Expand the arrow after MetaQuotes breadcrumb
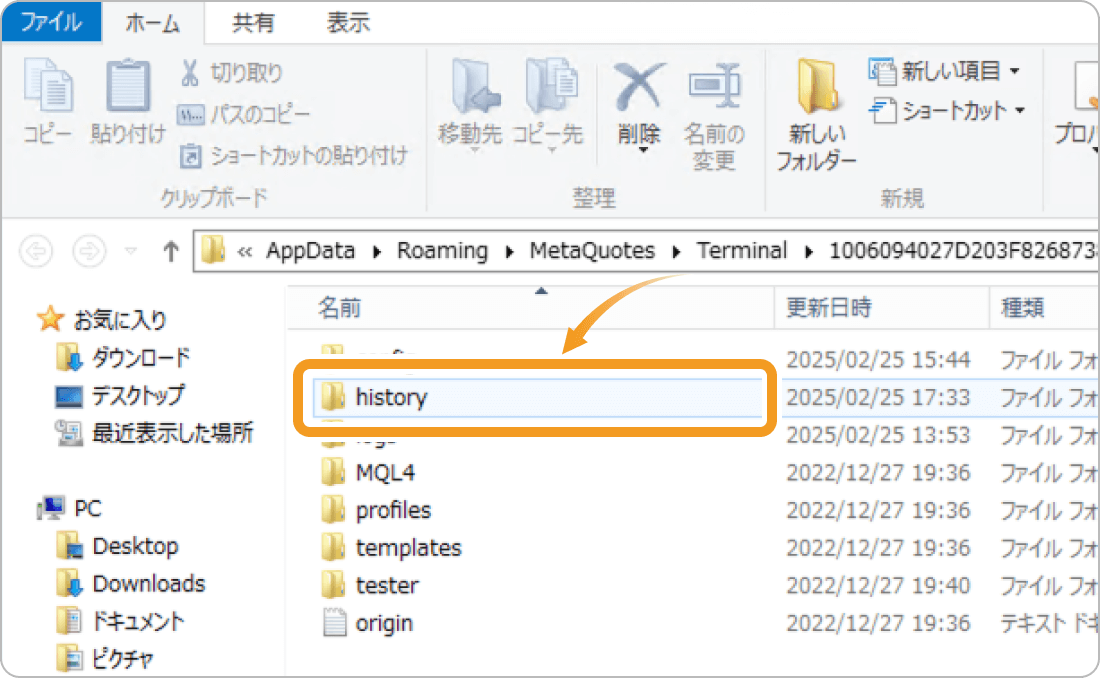Image resolution: width=1100 pixels, height=678 pixels. pos(676,251)
